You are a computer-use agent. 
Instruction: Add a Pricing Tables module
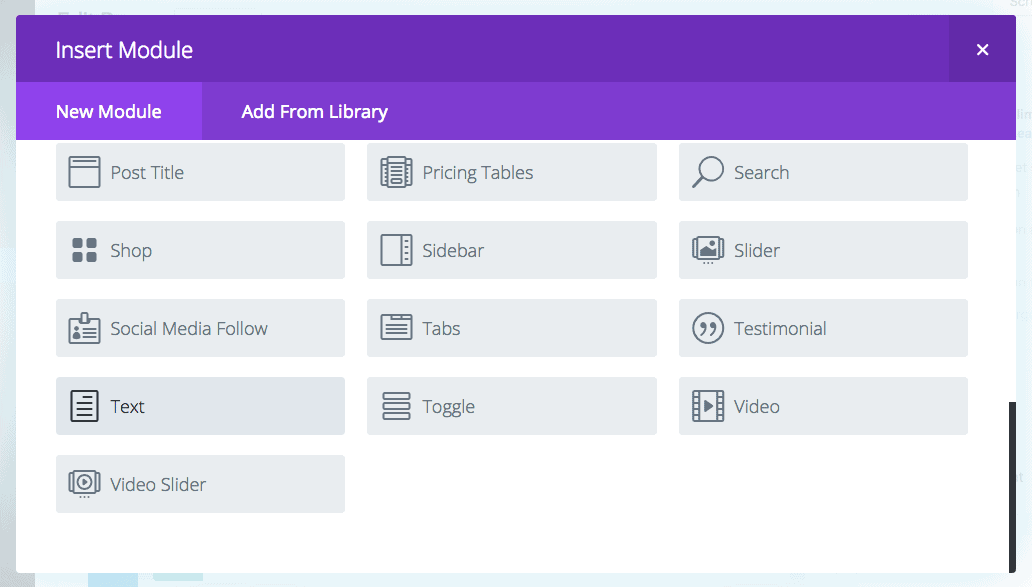click(x=512, y=172)
